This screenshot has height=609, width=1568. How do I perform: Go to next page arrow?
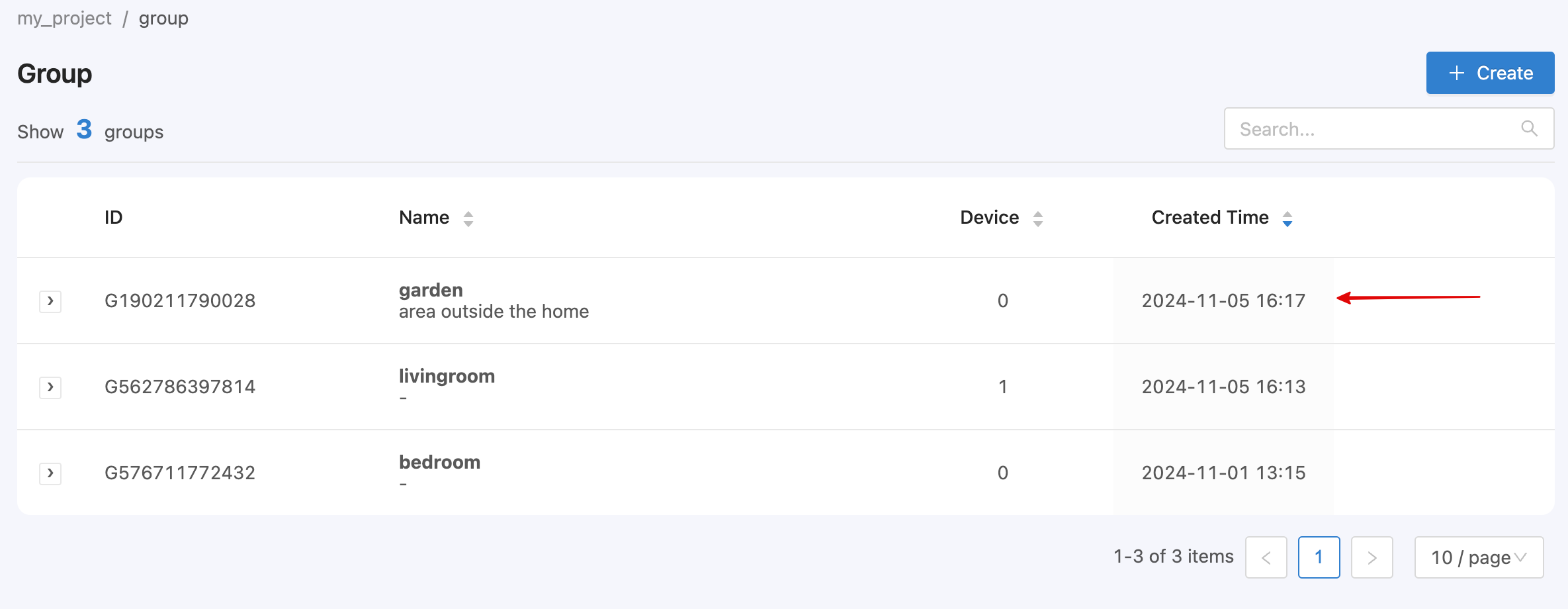tap(1372, 557)
